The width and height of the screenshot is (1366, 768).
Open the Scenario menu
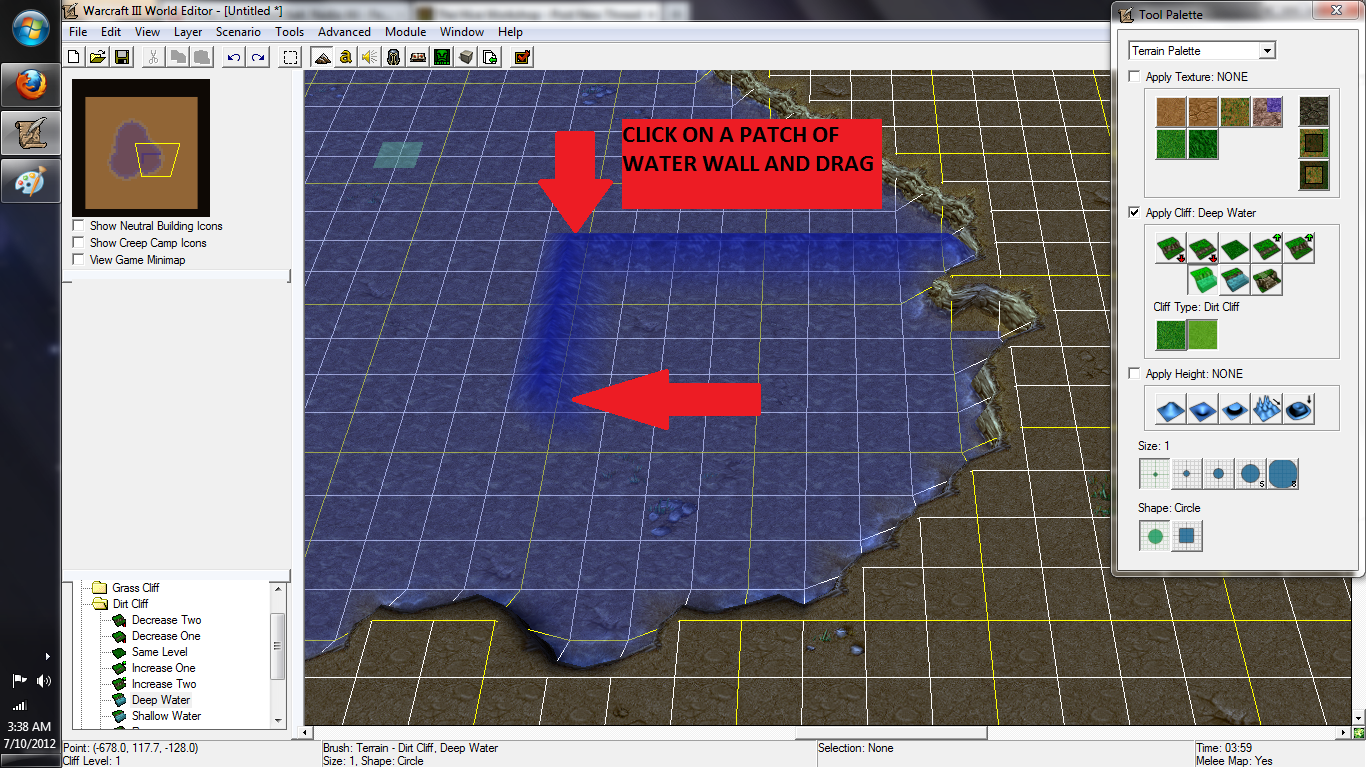(238, 32)
